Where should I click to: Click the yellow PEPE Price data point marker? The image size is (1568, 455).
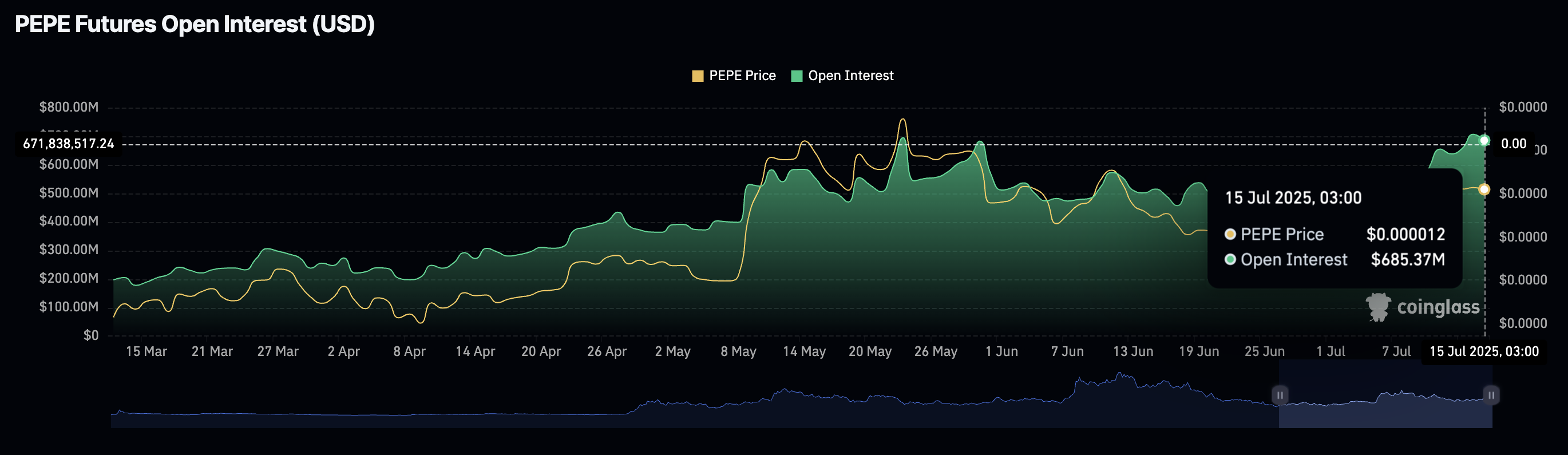[x=1484, y=189]
